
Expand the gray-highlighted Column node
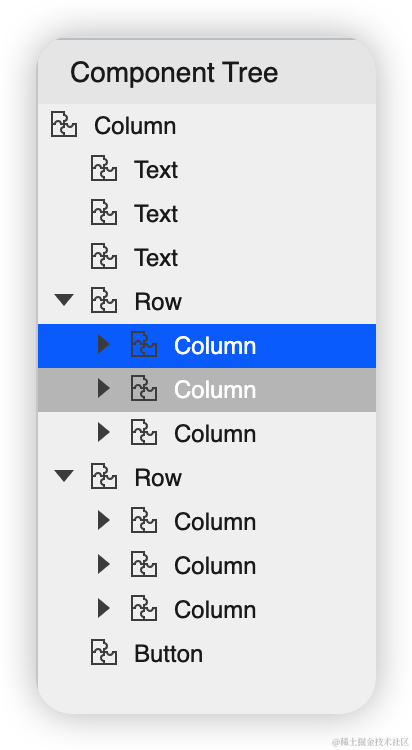coord(104,388)
